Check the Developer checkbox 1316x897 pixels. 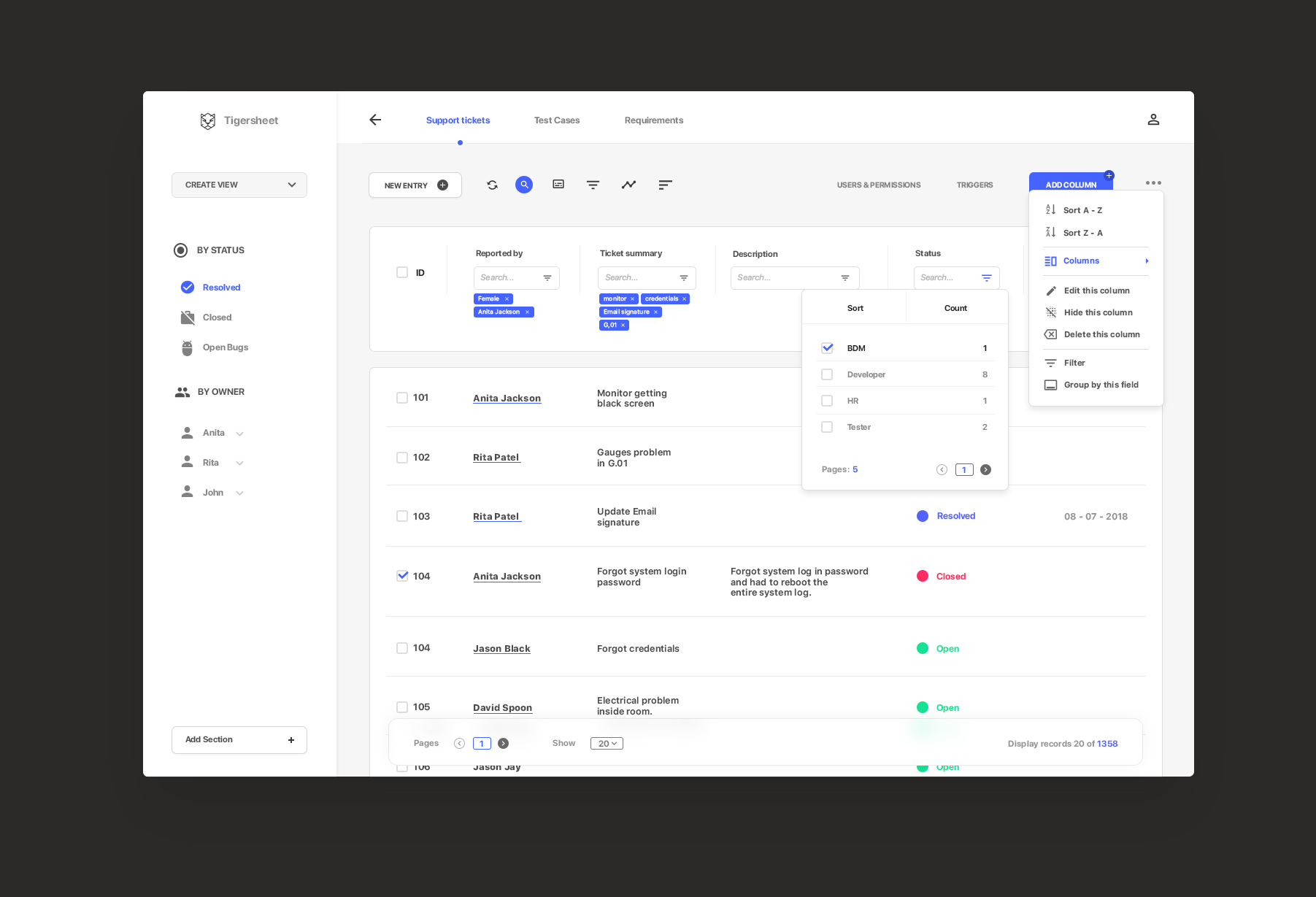[x=827, y=374]
